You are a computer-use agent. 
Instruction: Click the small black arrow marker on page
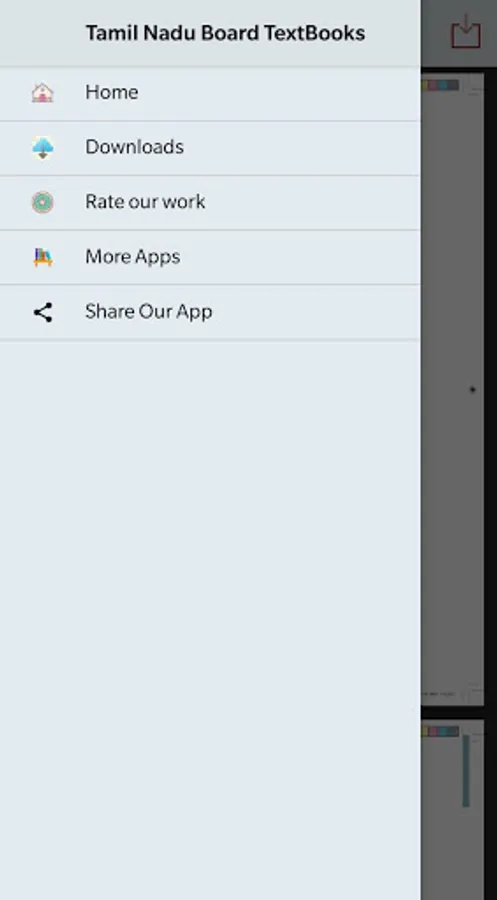point(472,389)
